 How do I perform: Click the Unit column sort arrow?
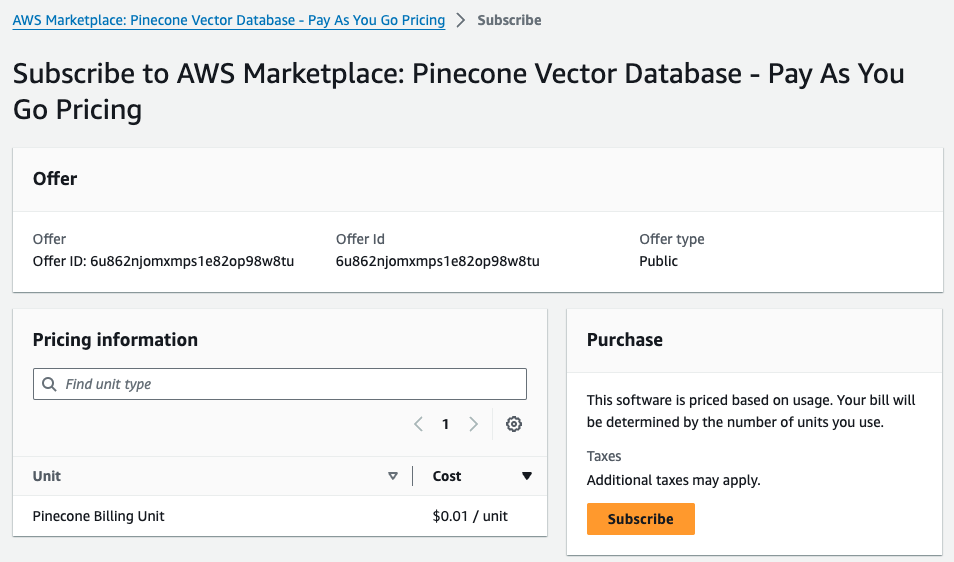[x=393, y=476]
